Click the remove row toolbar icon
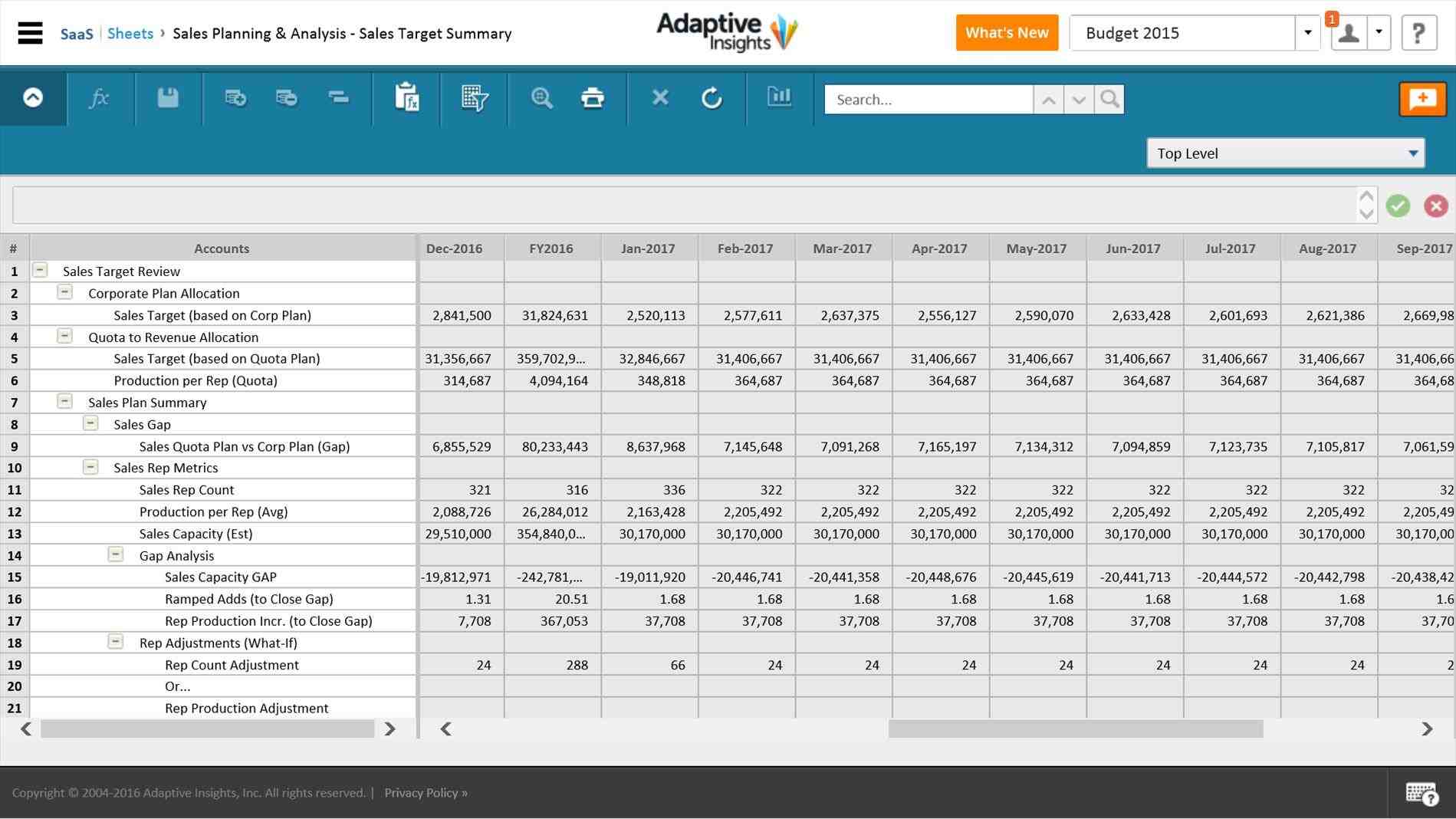 [287, 98]
